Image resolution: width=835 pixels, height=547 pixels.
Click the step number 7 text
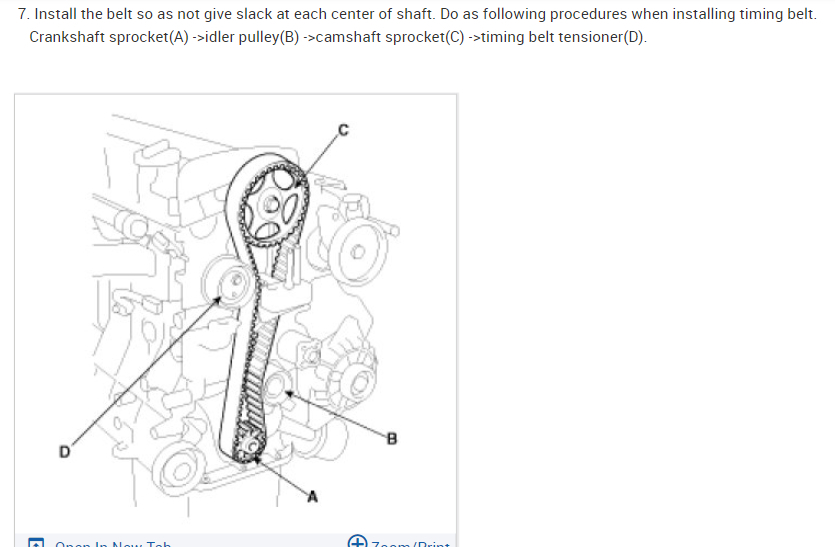click(23, 14)
